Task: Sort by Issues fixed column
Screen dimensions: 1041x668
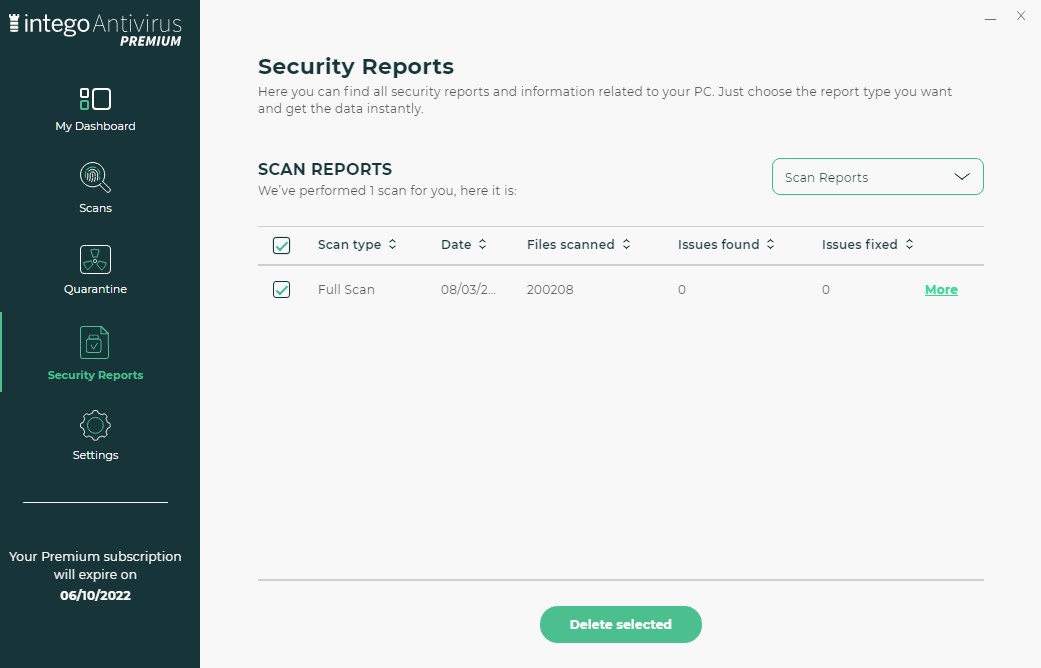Action: coord(909,245)
